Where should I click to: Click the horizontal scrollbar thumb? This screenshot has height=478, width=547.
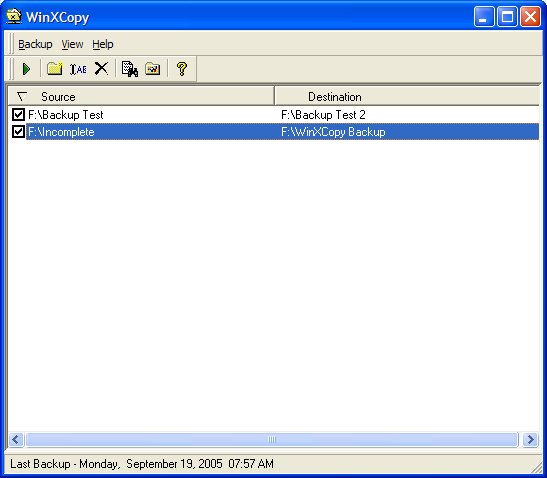pos(272,439)
